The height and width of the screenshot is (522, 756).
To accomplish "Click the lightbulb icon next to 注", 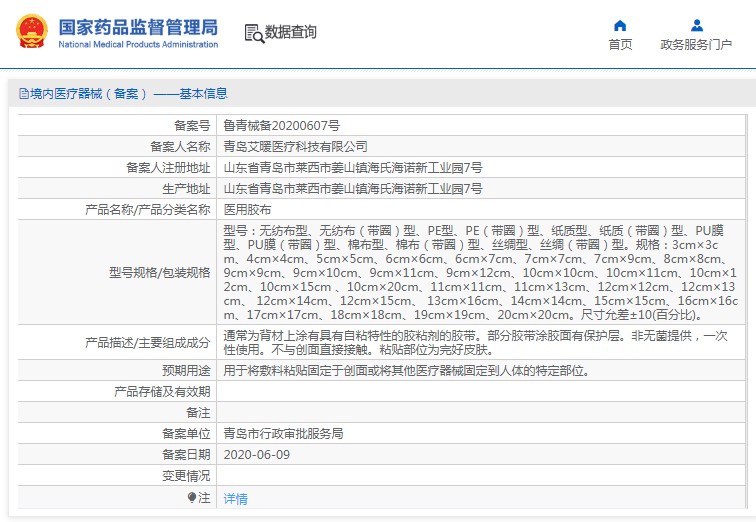I will click(x=192, y=497).
